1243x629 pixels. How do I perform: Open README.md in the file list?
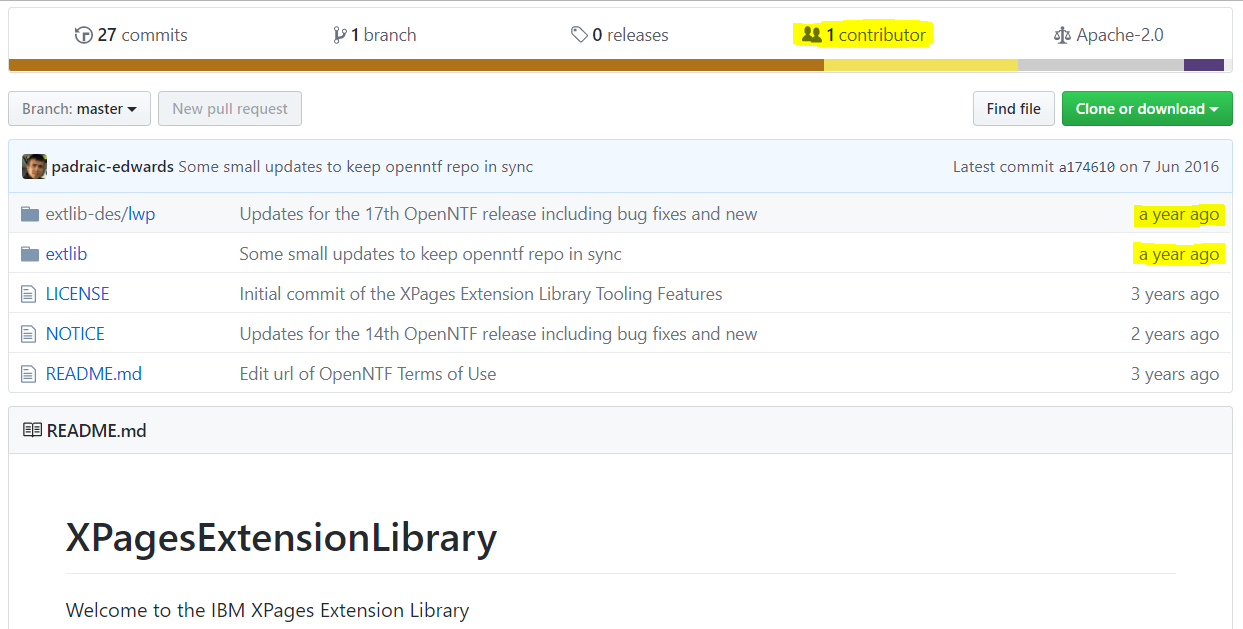[x=94, y=374]
